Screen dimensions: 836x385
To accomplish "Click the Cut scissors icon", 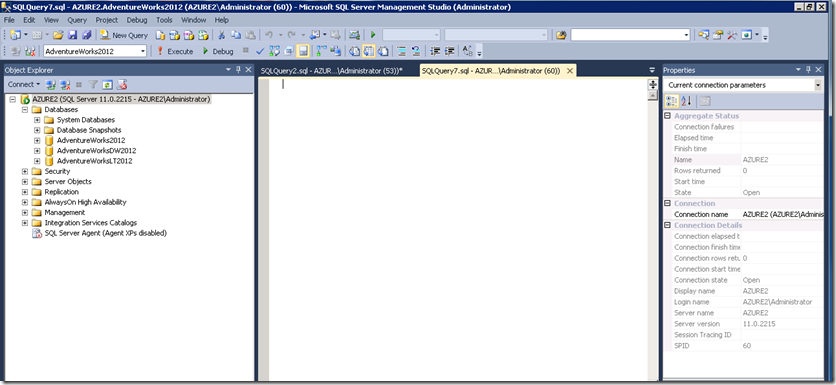I will tap(221, 35).
